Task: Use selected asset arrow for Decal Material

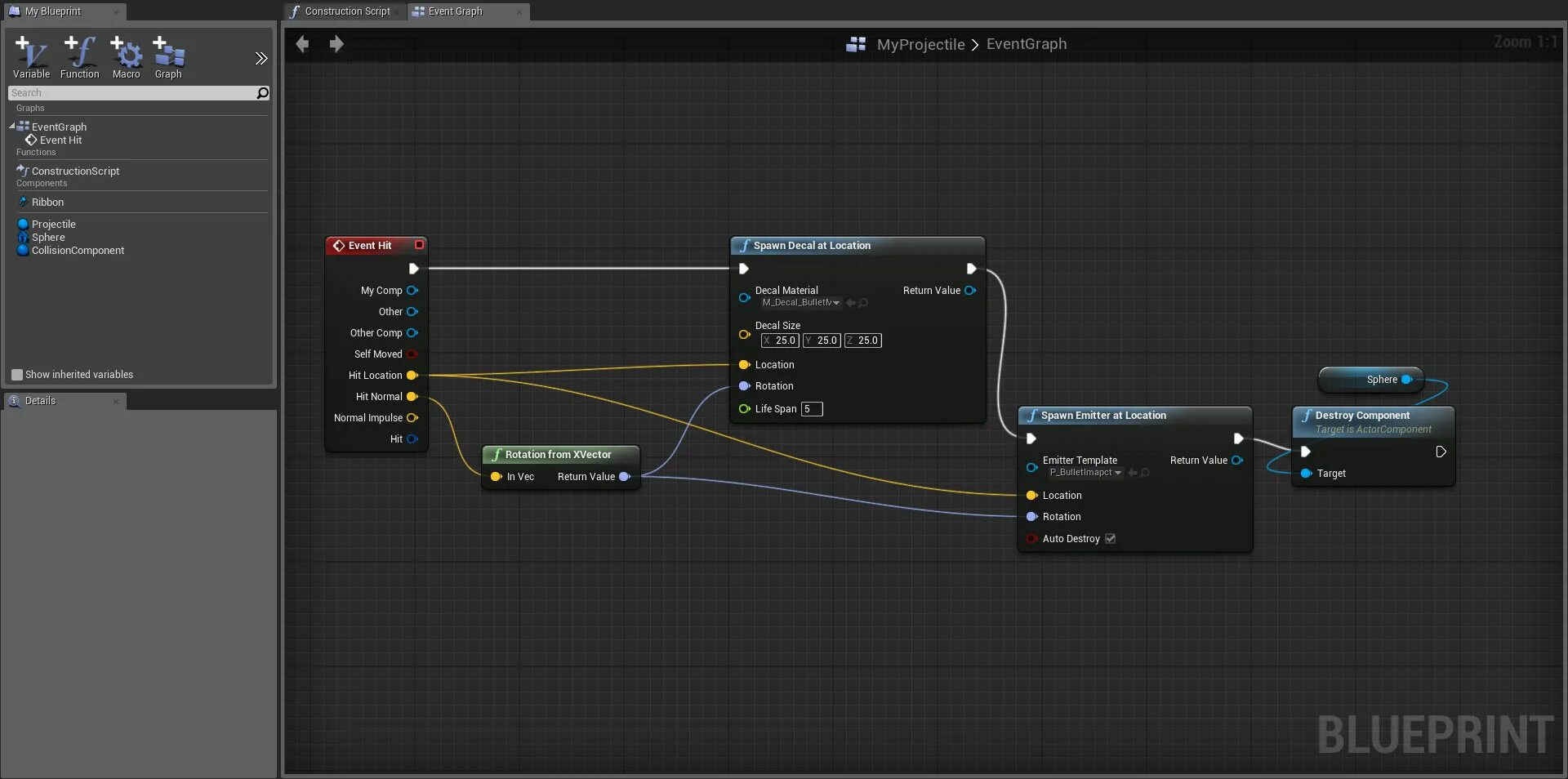Action: 851,303
